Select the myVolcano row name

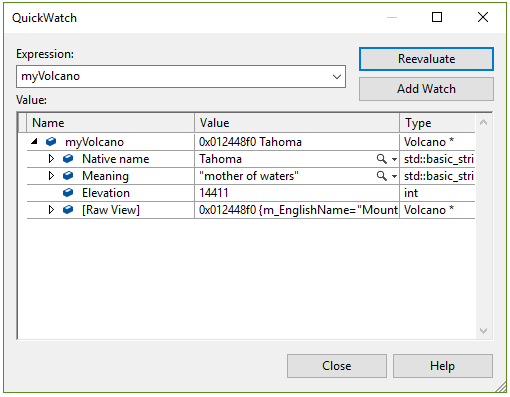pos(94,142)
